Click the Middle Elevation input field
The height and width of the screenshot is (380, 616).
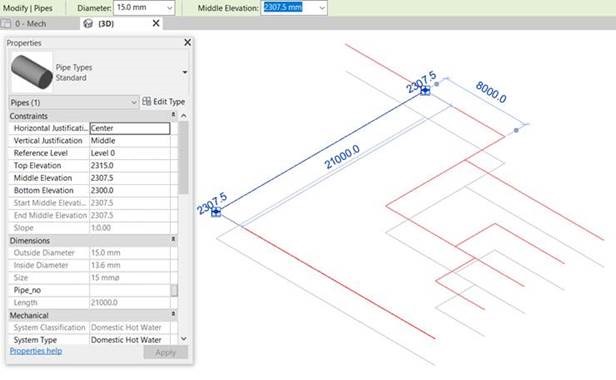pos(290,8)
